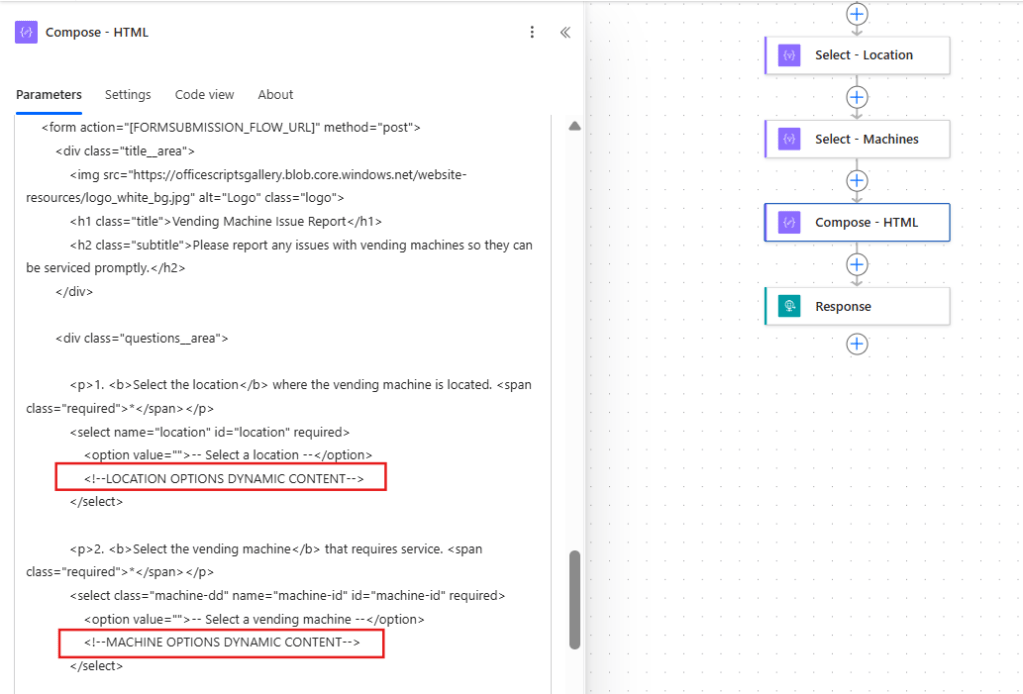Click the Compose action icon in the panel header

(25, 32)
